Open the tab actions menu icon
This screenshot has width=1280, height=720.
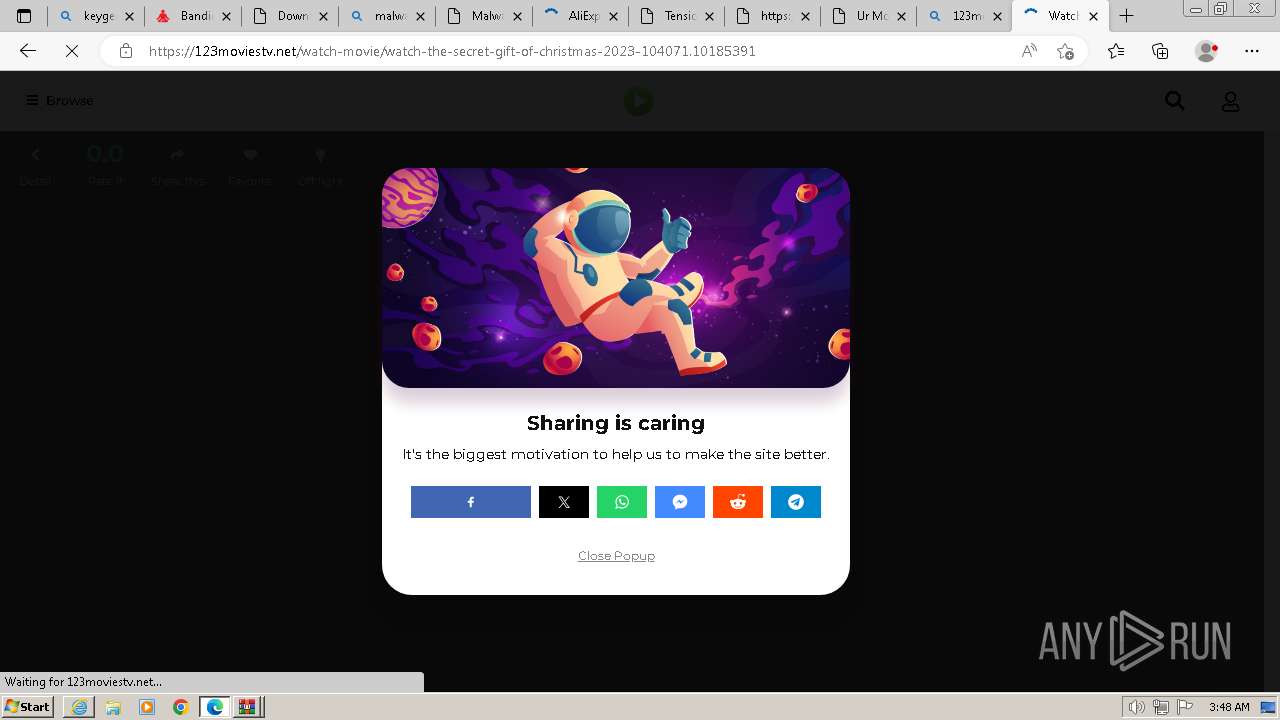pos(24,16)
